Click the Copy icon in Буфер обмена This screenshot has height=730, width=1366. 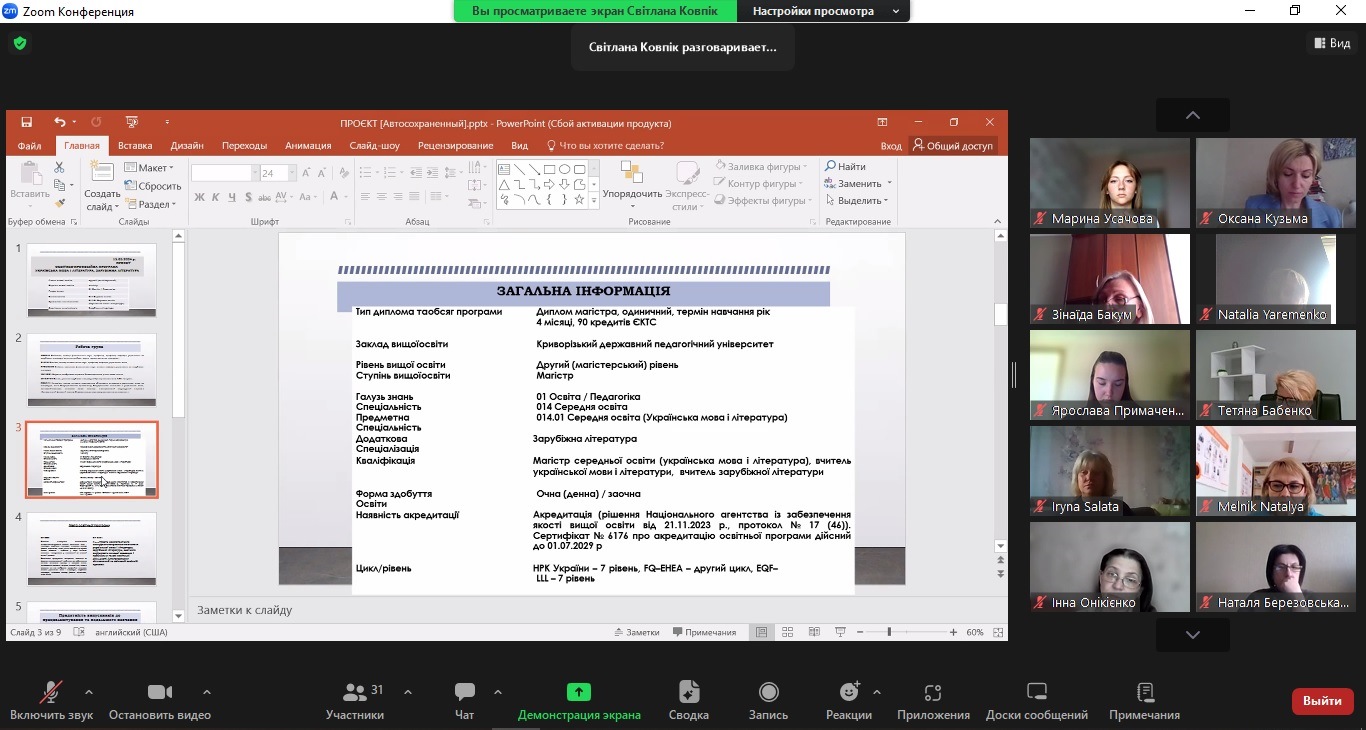pyautogui.click(x=59, y=185)
